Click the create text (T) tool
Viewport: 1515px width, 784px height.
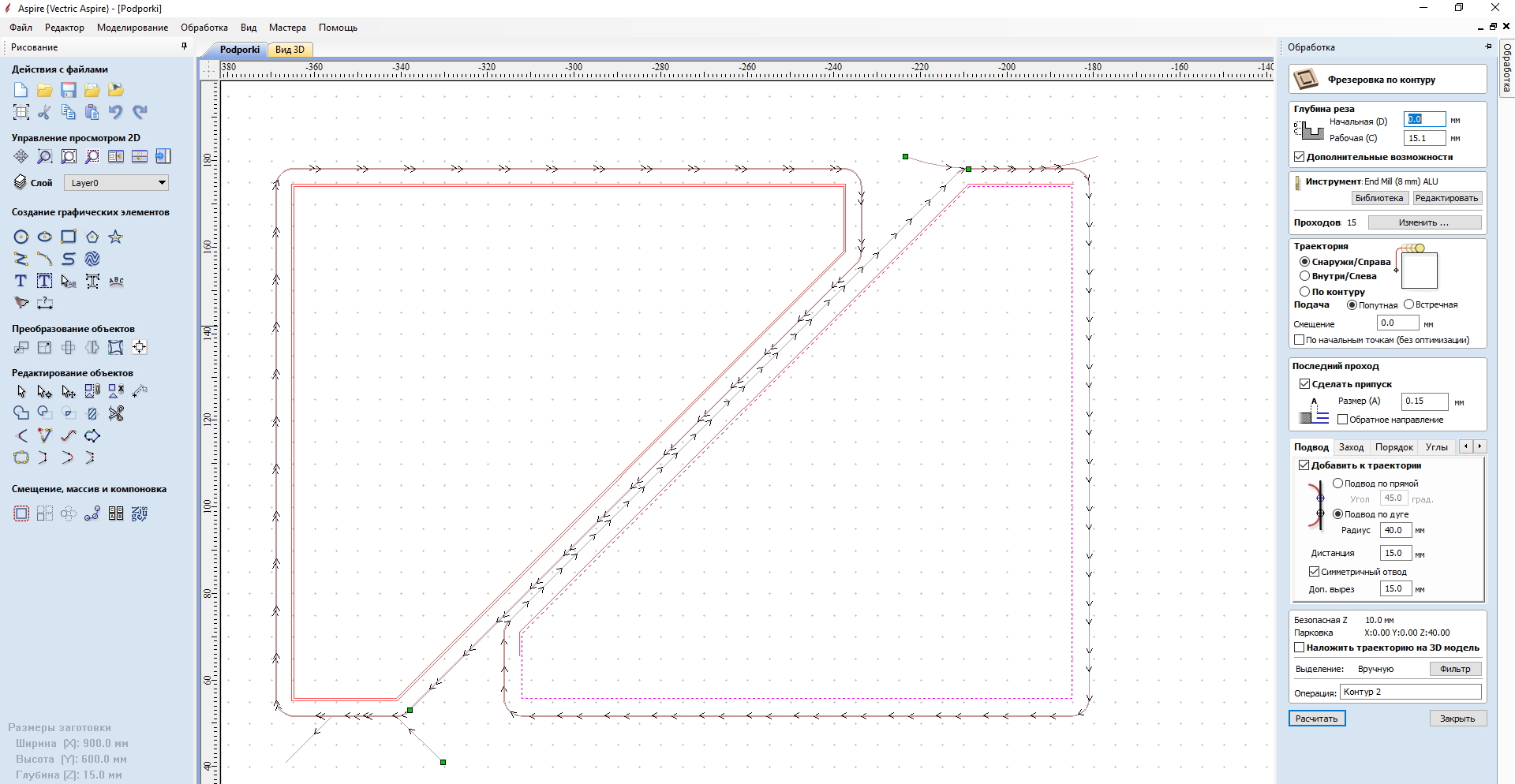(21, 281)
